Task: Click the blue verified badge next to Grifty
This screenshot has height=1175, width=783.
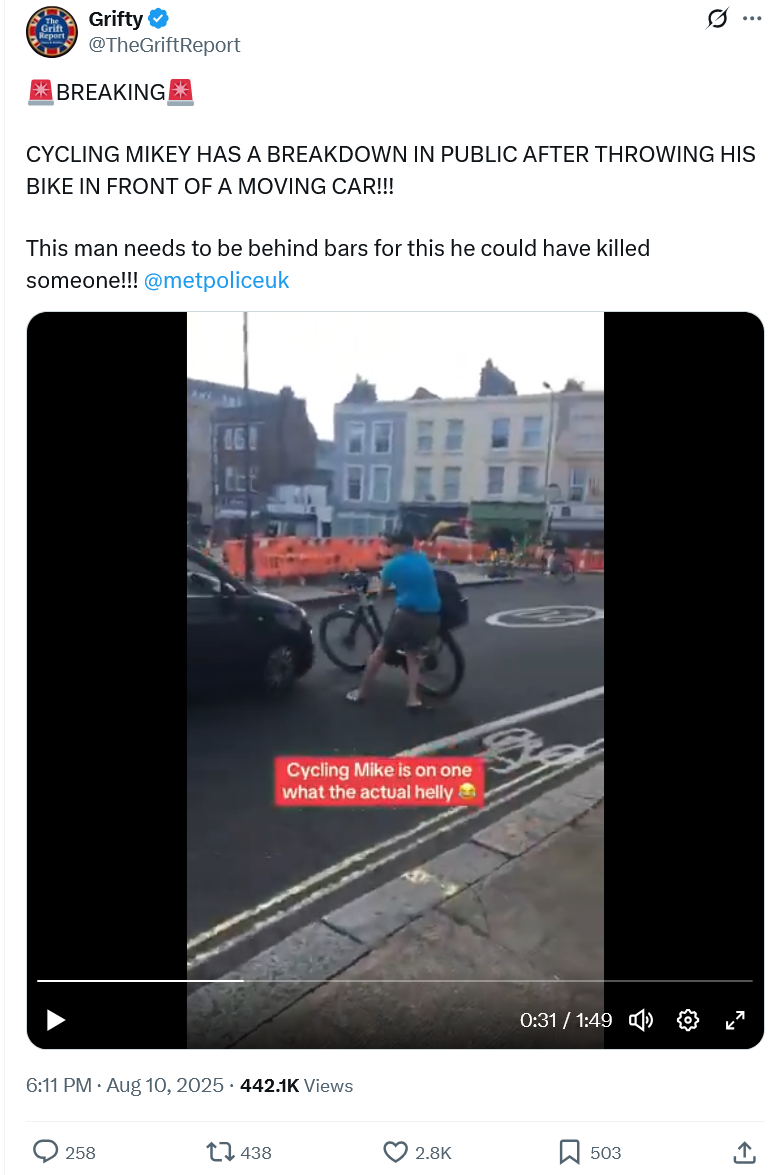Action: click(x=158, y=18)
